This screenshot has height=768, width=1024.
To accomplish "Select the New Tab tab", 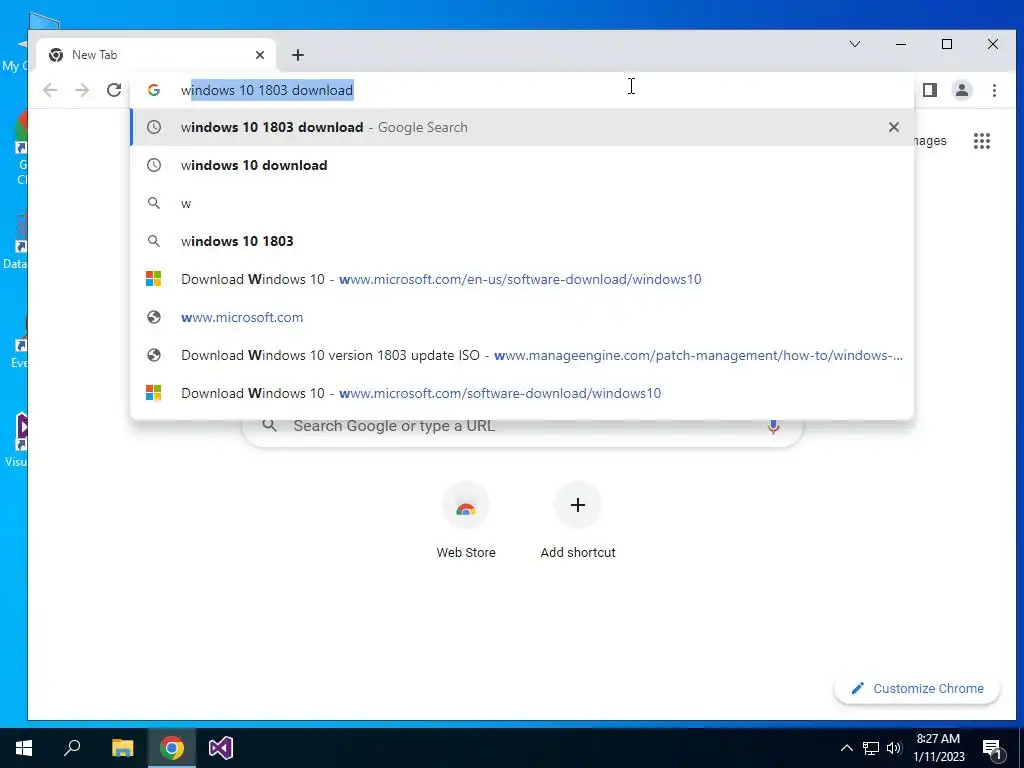I will (155, 55).
